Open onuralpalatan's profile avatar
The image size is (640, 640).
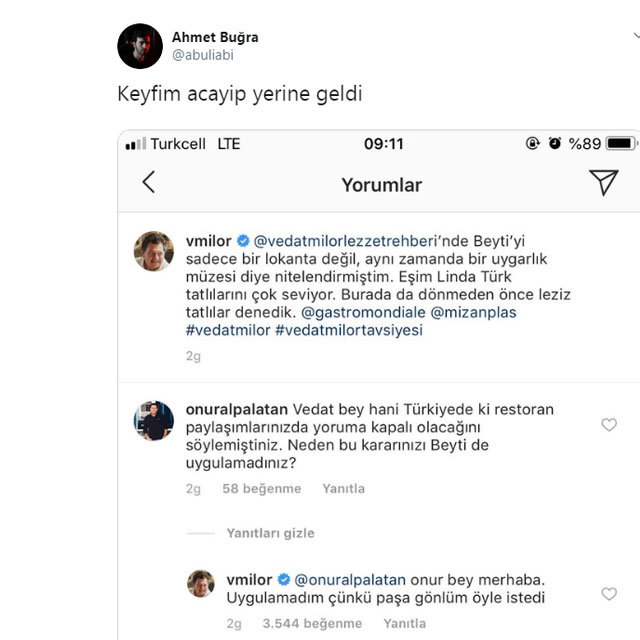click(x=154, y=421)
